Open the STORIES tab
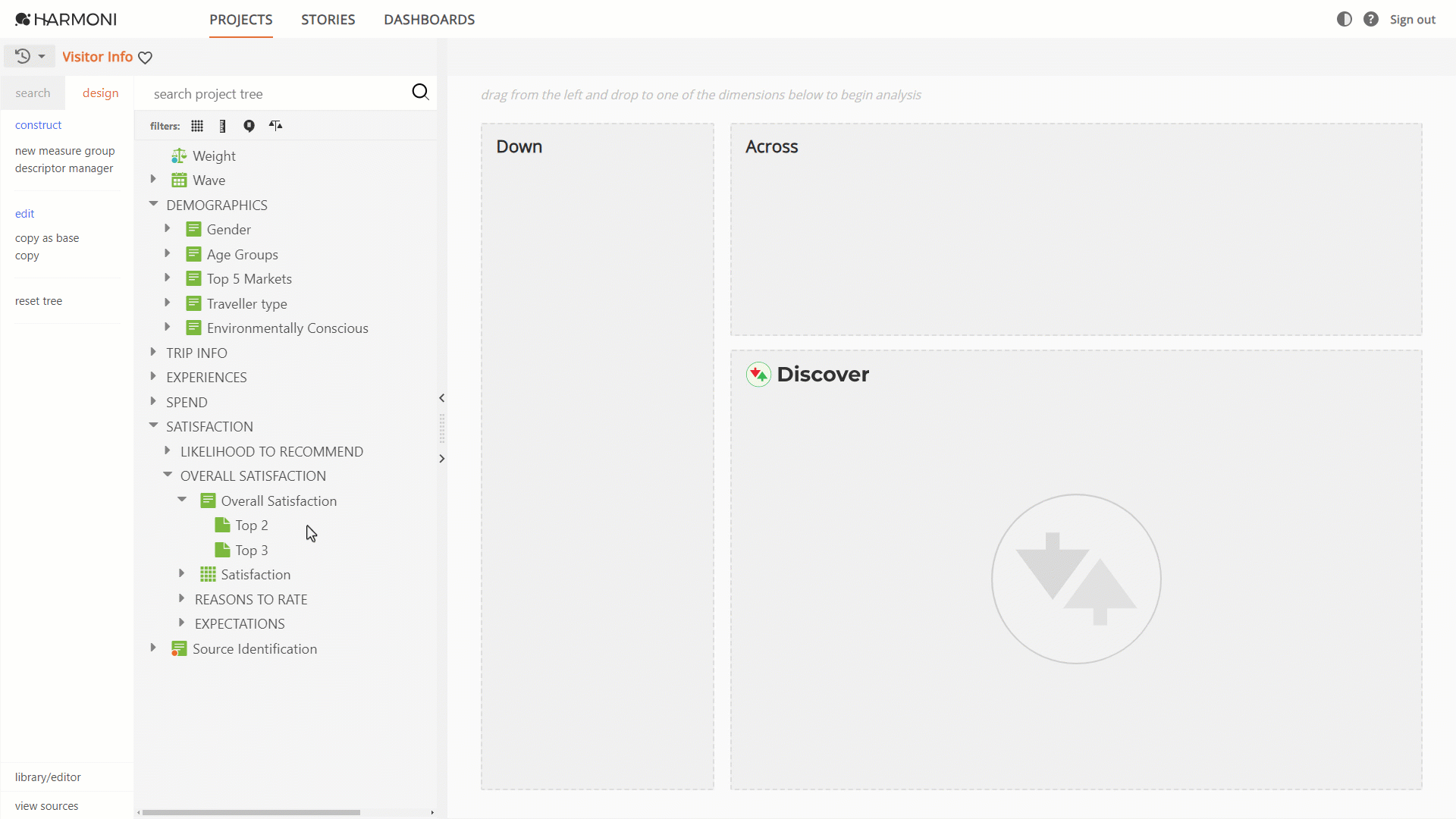 point(328,20)
